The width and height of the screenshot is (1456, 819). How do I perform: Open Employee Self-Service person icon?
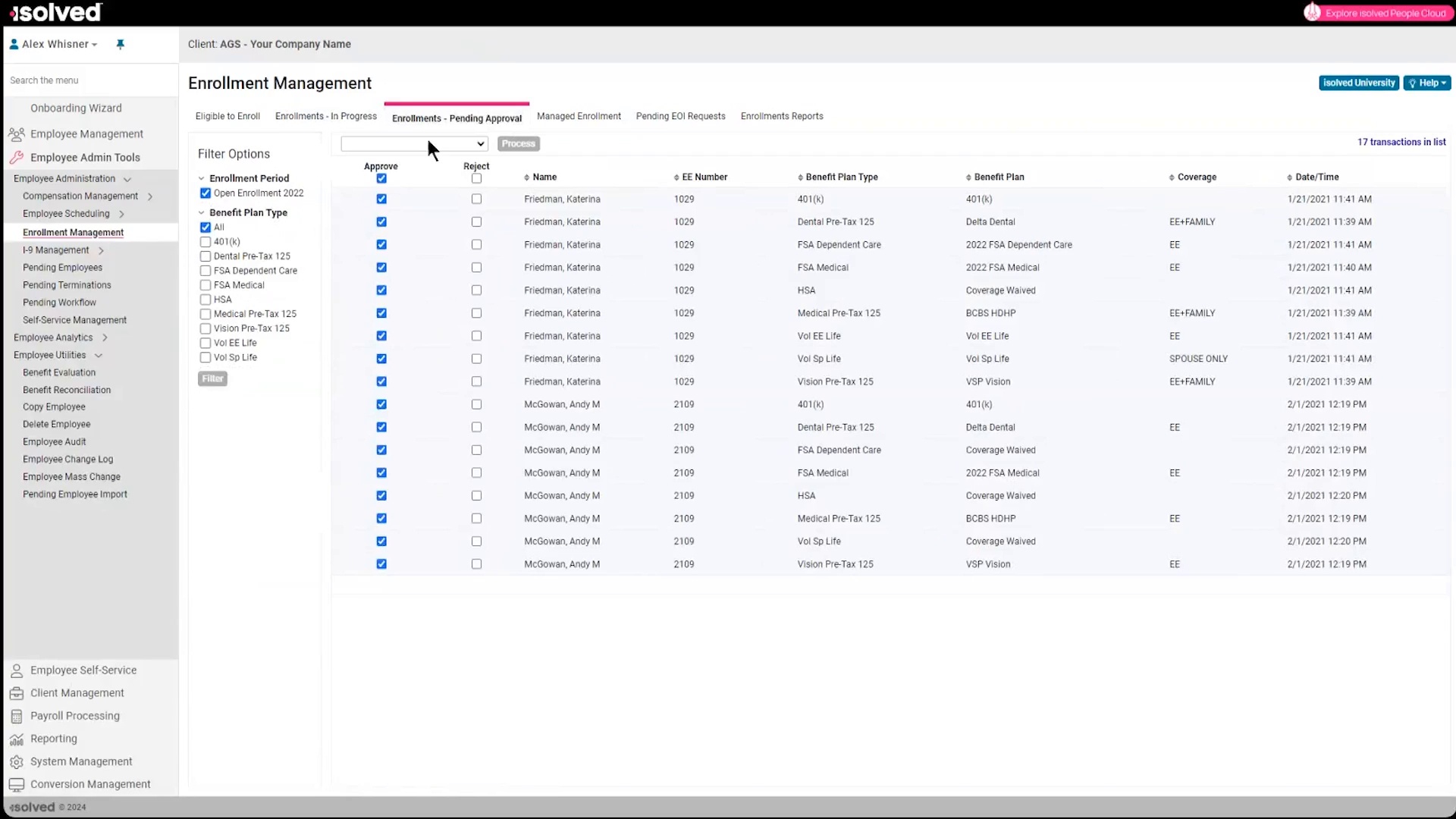pyautogui.click(x=17, y=670)
